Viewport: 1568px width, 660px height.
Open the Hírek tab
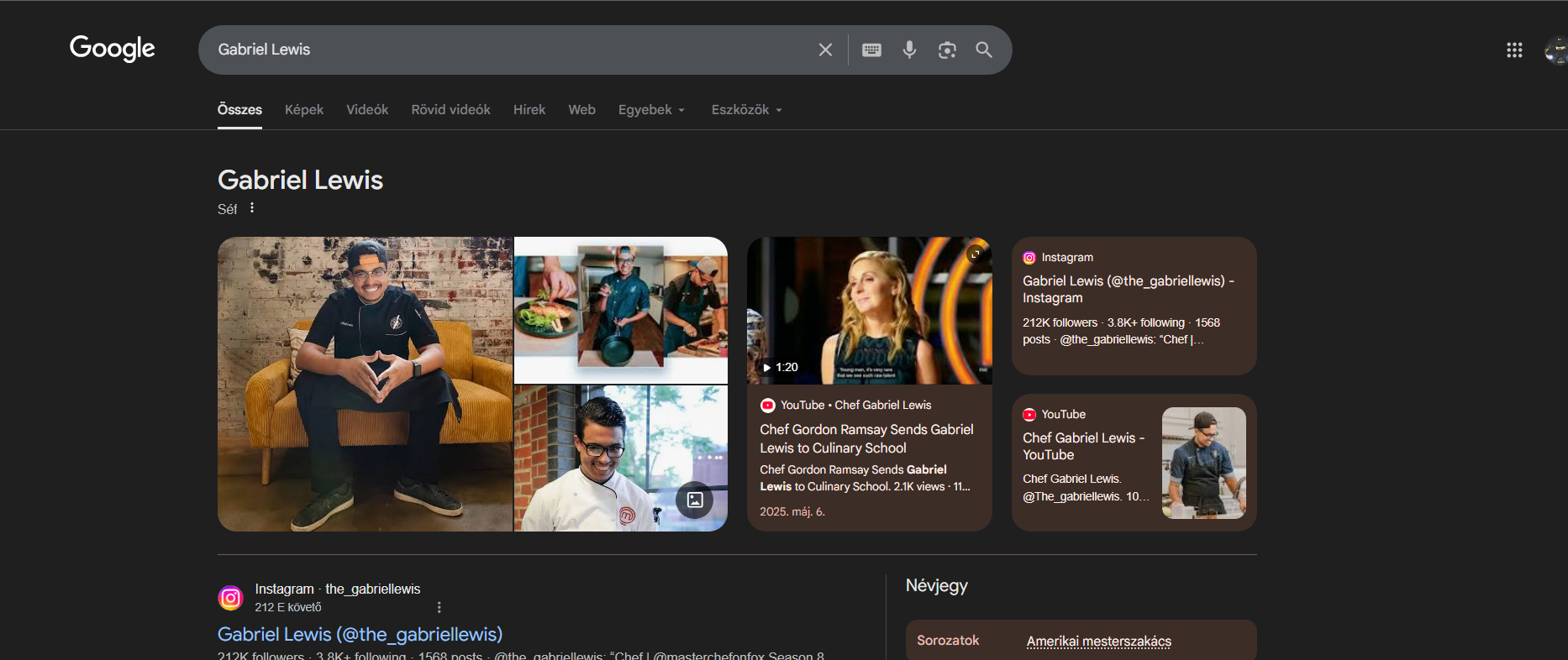pos(529,110)
